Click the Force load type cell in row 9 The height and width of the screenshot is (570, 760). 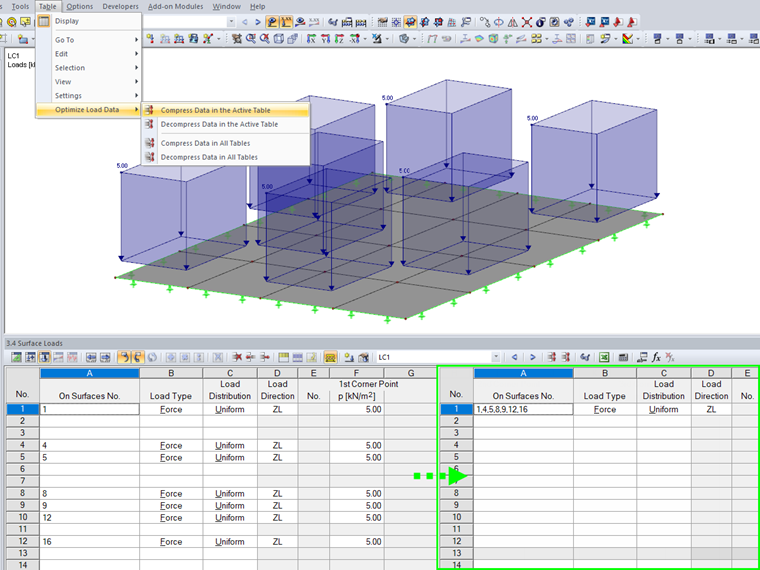[171, 506]
